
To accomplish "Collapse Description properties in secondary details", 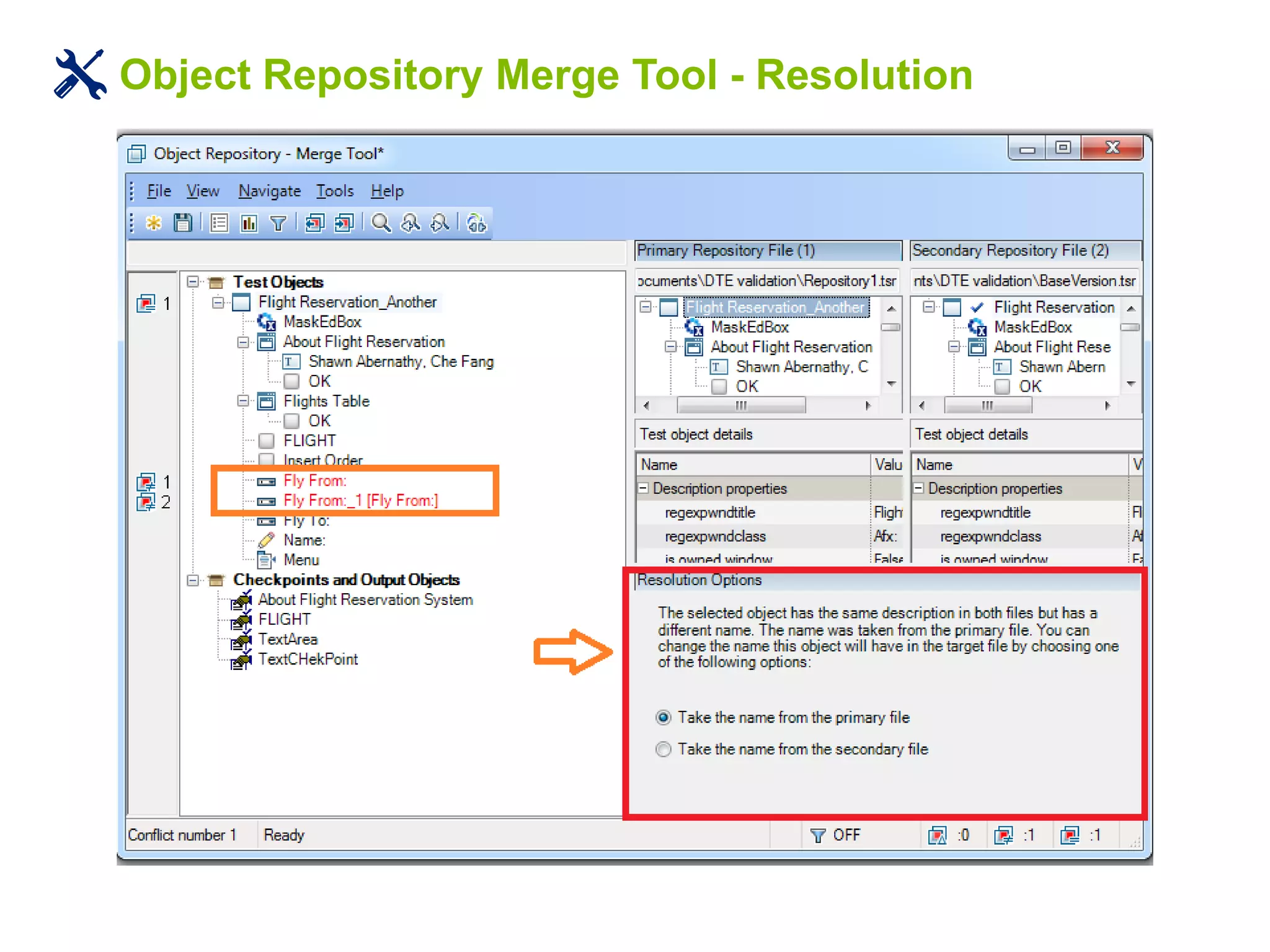I will pyautogui.click(x=919, y=488).
